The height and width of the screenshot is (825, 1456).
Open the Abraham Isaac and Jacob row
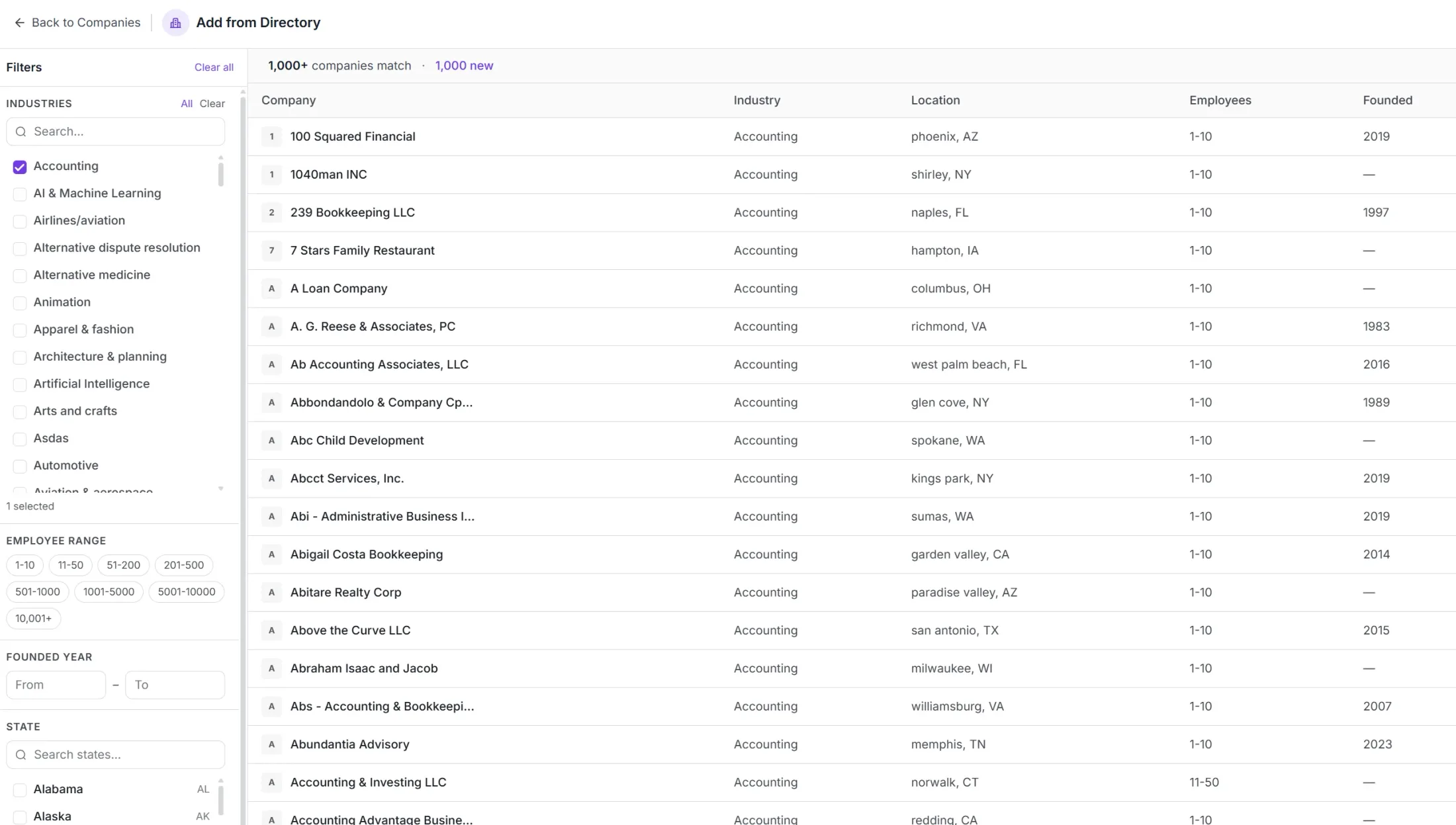[x=852, y=669]
